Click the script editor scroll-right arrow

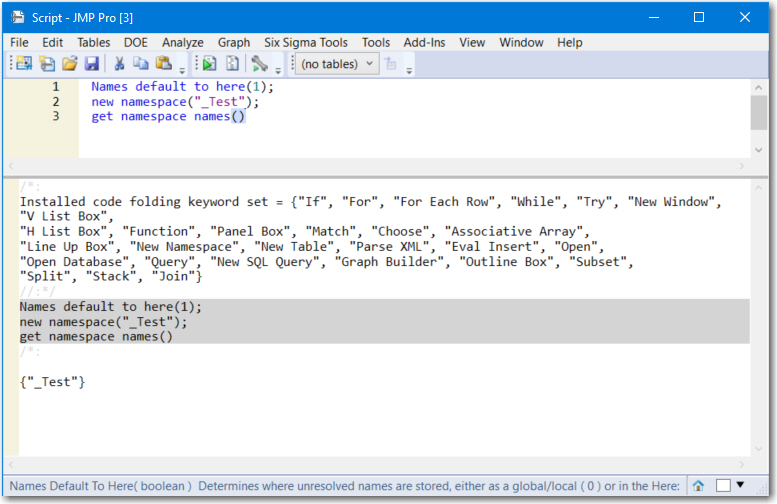[742, 166]
